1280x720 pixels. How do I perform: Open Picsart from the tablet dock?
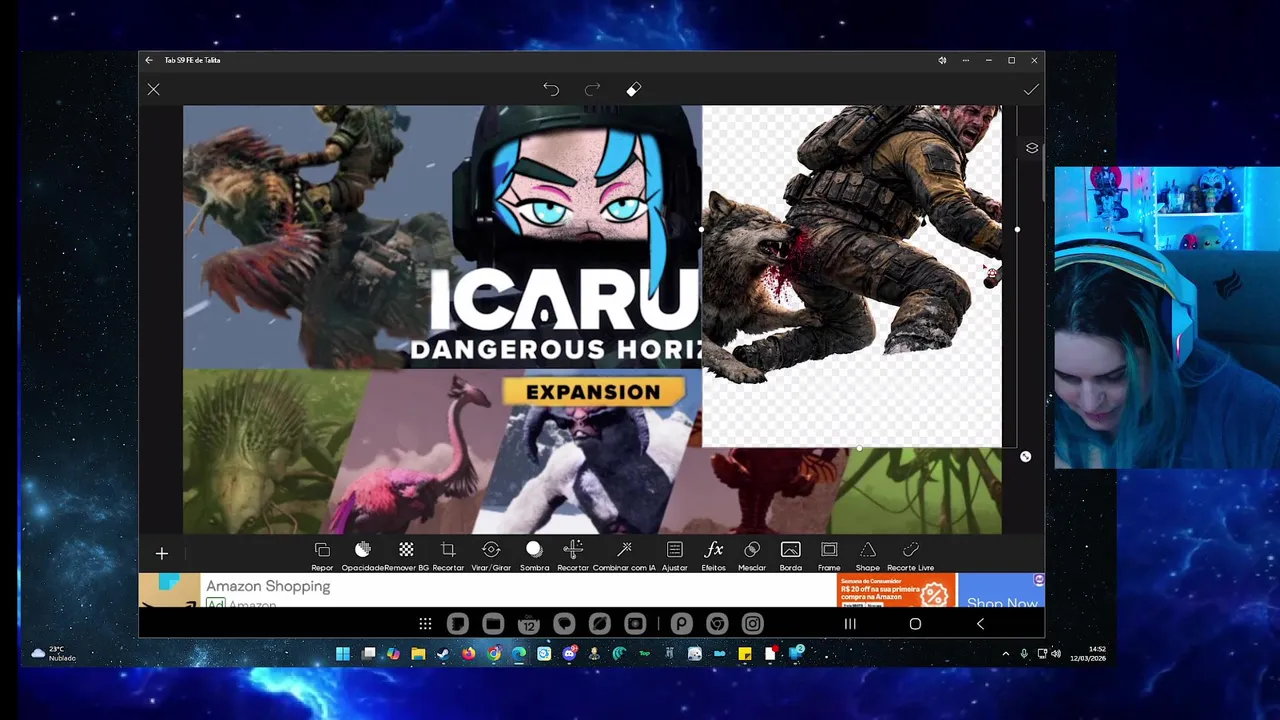[681, 624]
